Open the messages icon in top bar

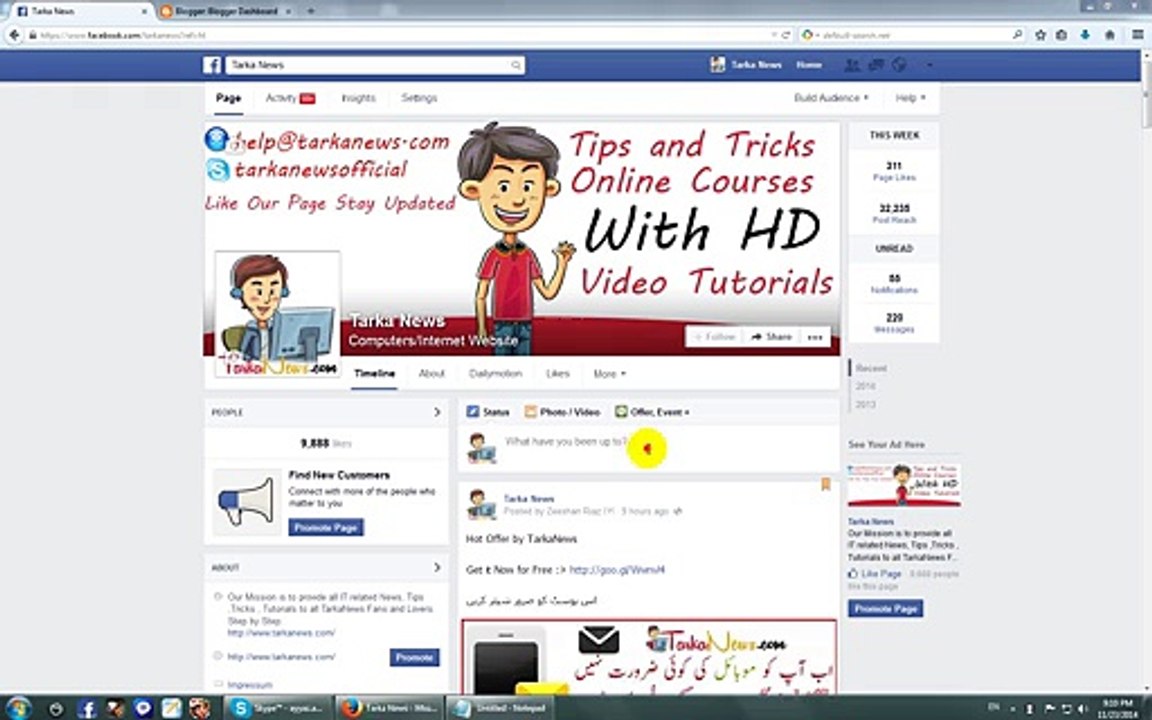click(876, 65)
